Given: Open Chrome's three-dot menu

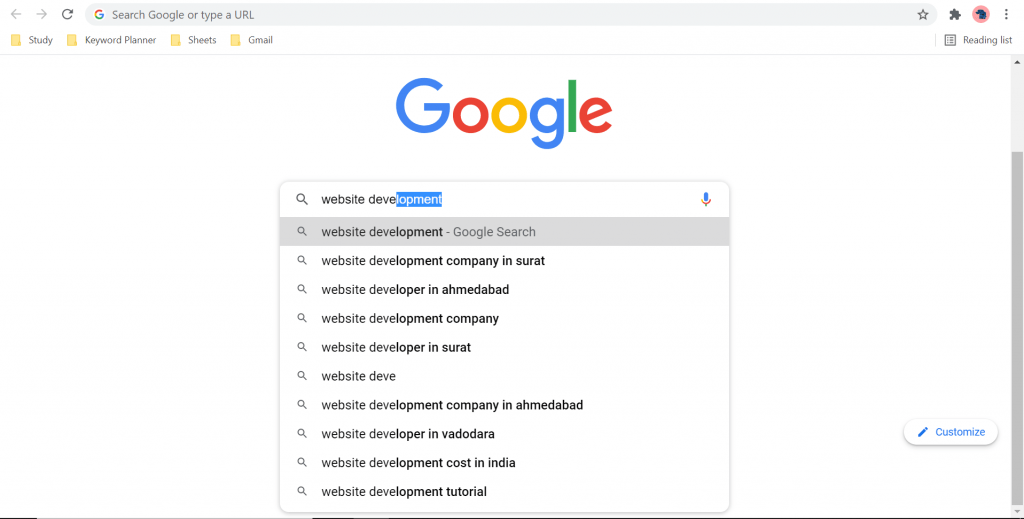Looking at the screenshot, I should (1006, 14).
